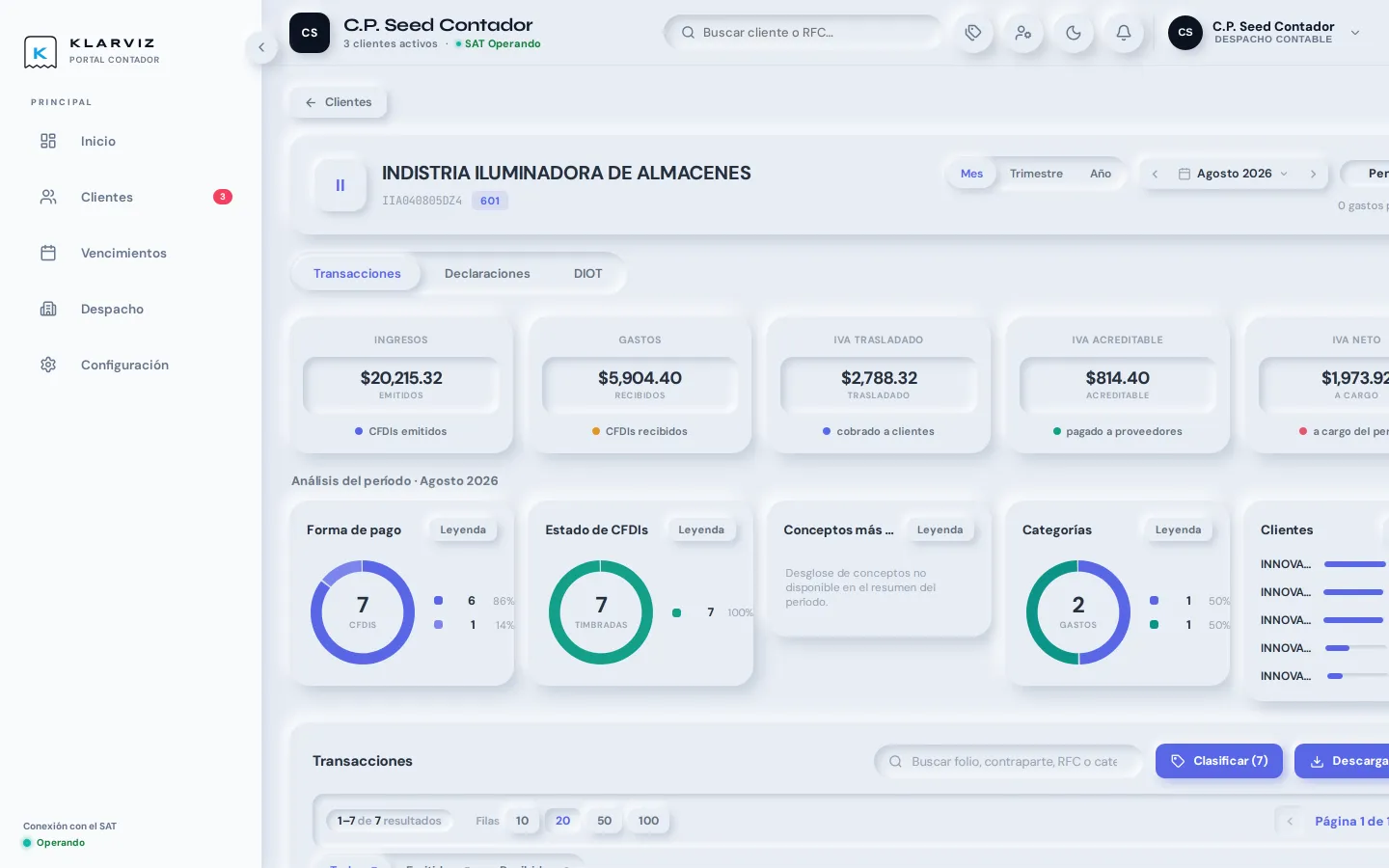Toggle Leyenda on Conceptos más chart
This screenshot has width=1389, height=868.
(940, 529)
